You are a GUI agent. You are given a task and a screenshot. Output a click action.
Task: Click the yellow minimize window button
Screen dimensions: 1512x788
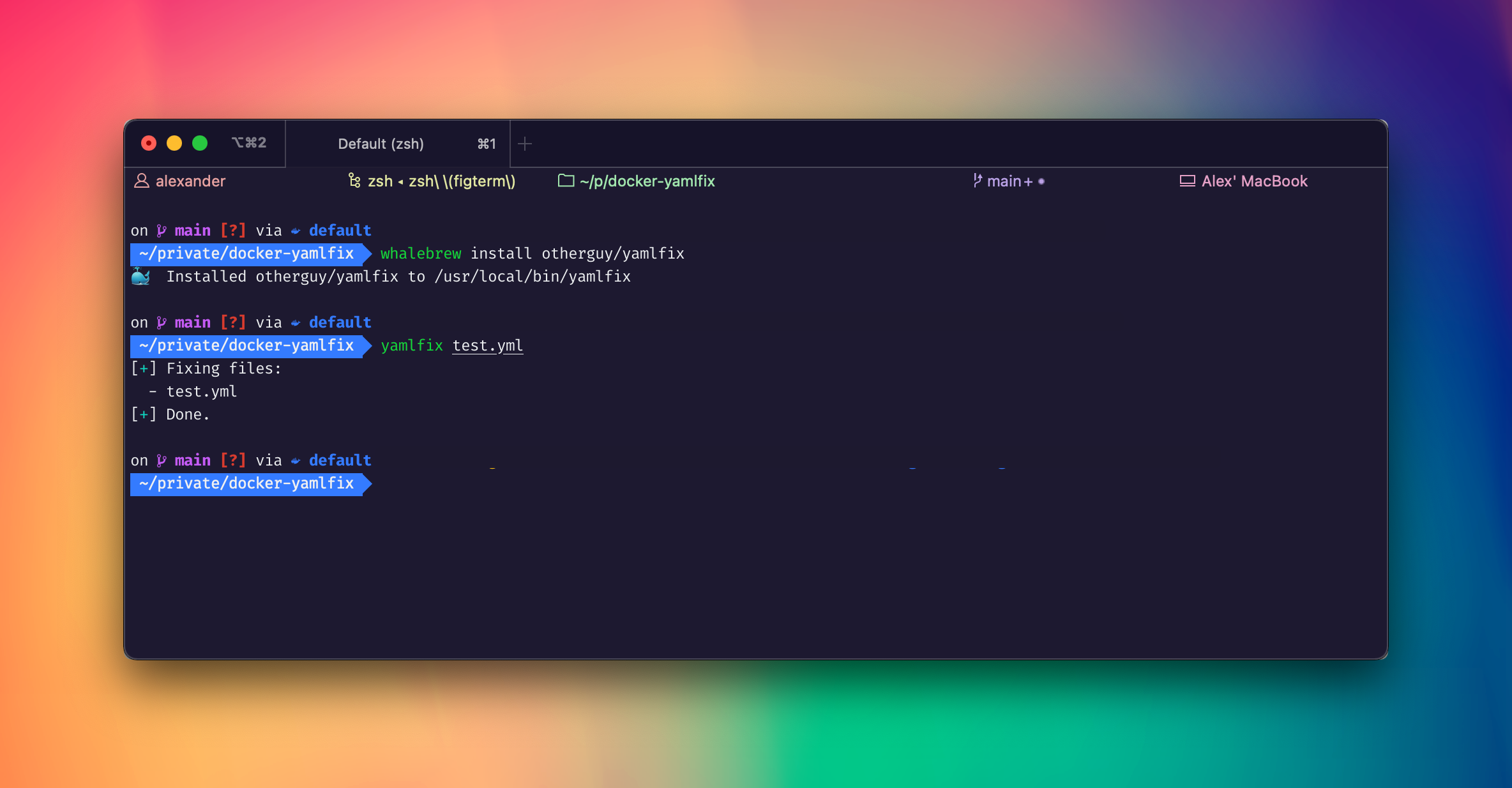point(174,143)
